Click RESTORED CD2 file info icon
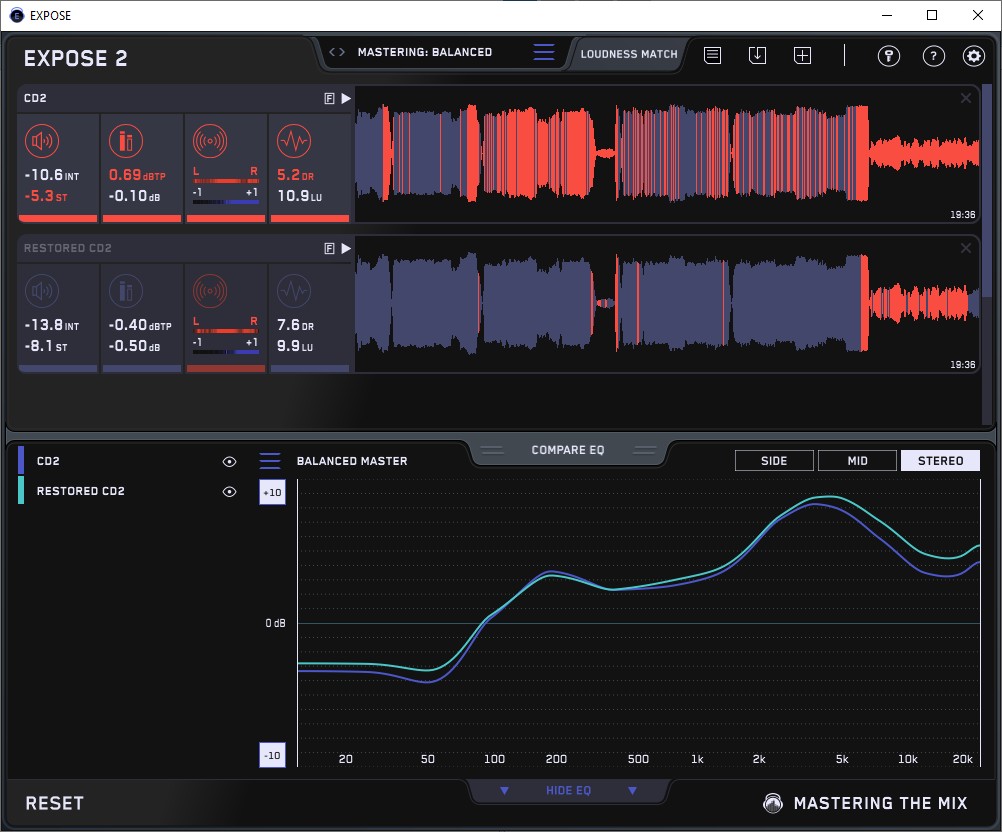 [329, 249]
